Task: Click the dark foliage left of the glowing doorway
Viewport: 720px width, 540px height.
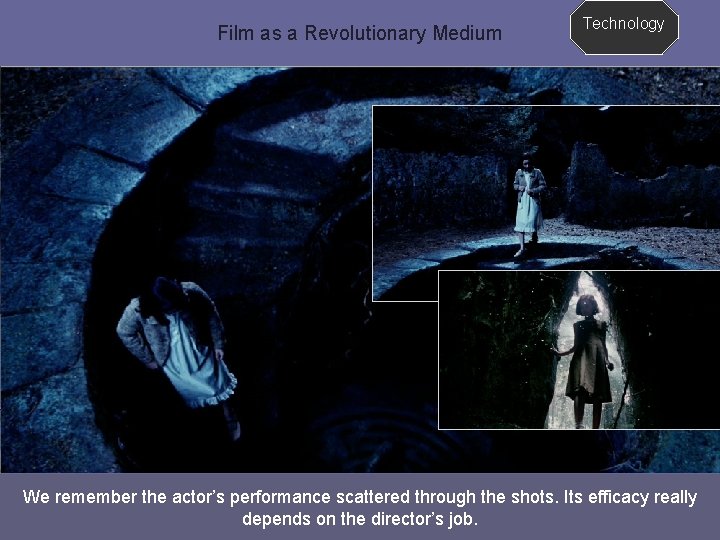Action: pos(498,349)
